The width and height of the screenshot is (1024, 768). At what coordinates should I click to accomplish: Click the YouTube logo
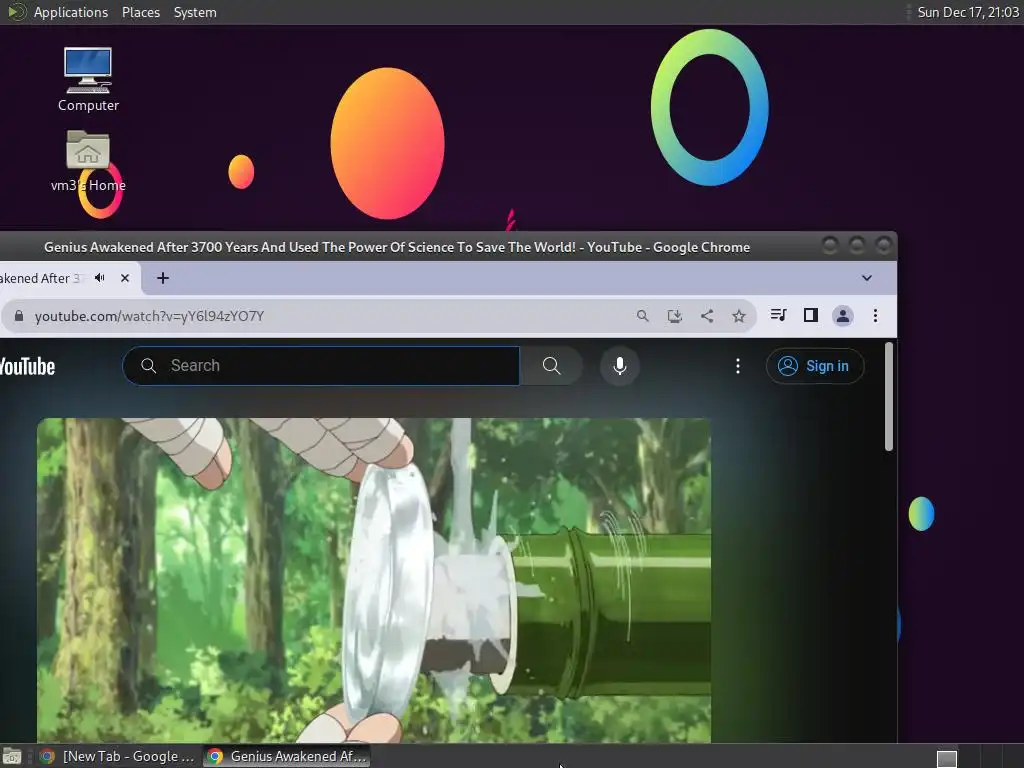[27, 366]
